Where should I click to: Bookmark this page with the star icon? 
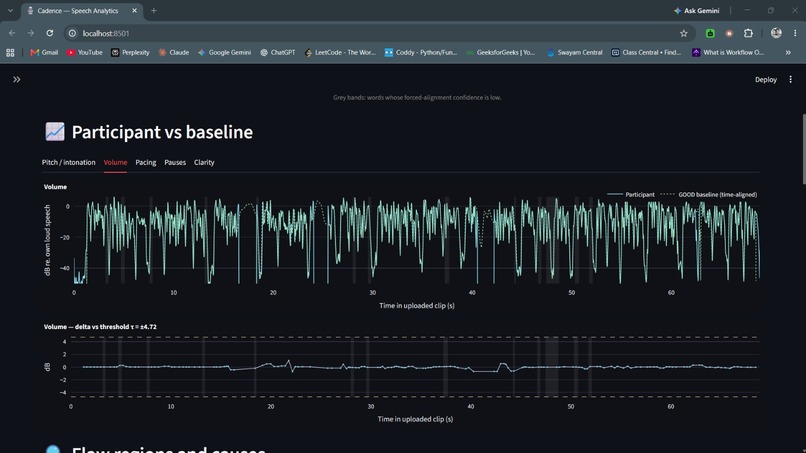[x=684, y=33]
